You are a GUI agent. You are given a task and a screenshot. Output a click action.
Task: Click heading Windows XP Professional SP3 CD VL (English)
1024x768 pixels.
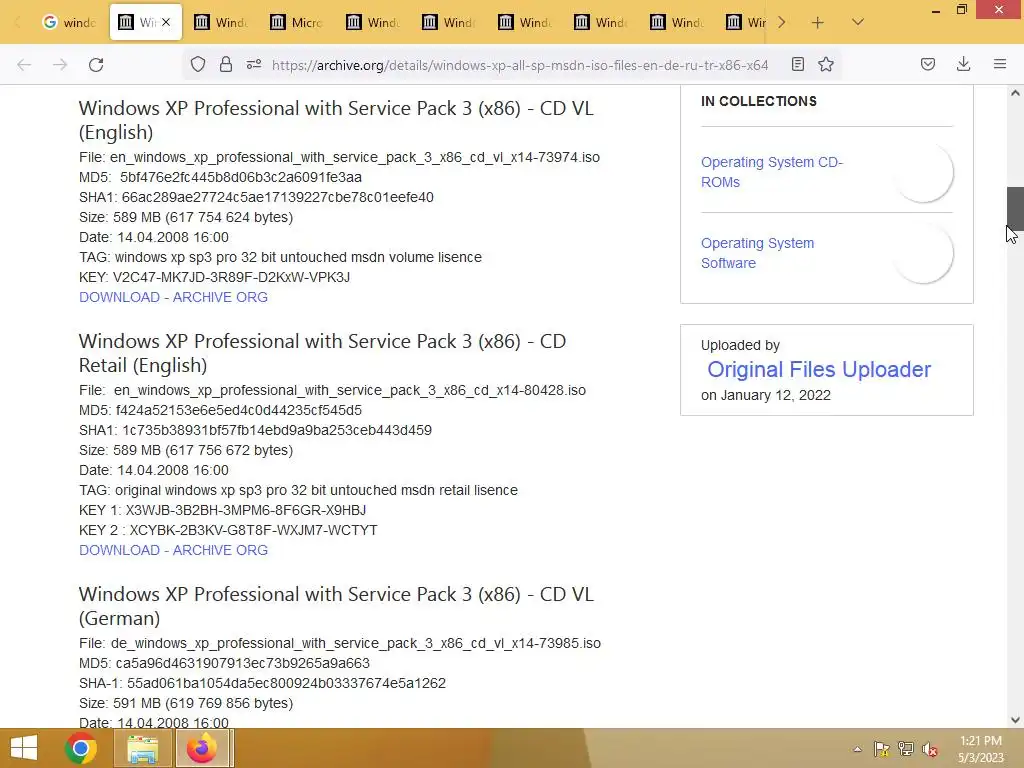pos(336,120)
